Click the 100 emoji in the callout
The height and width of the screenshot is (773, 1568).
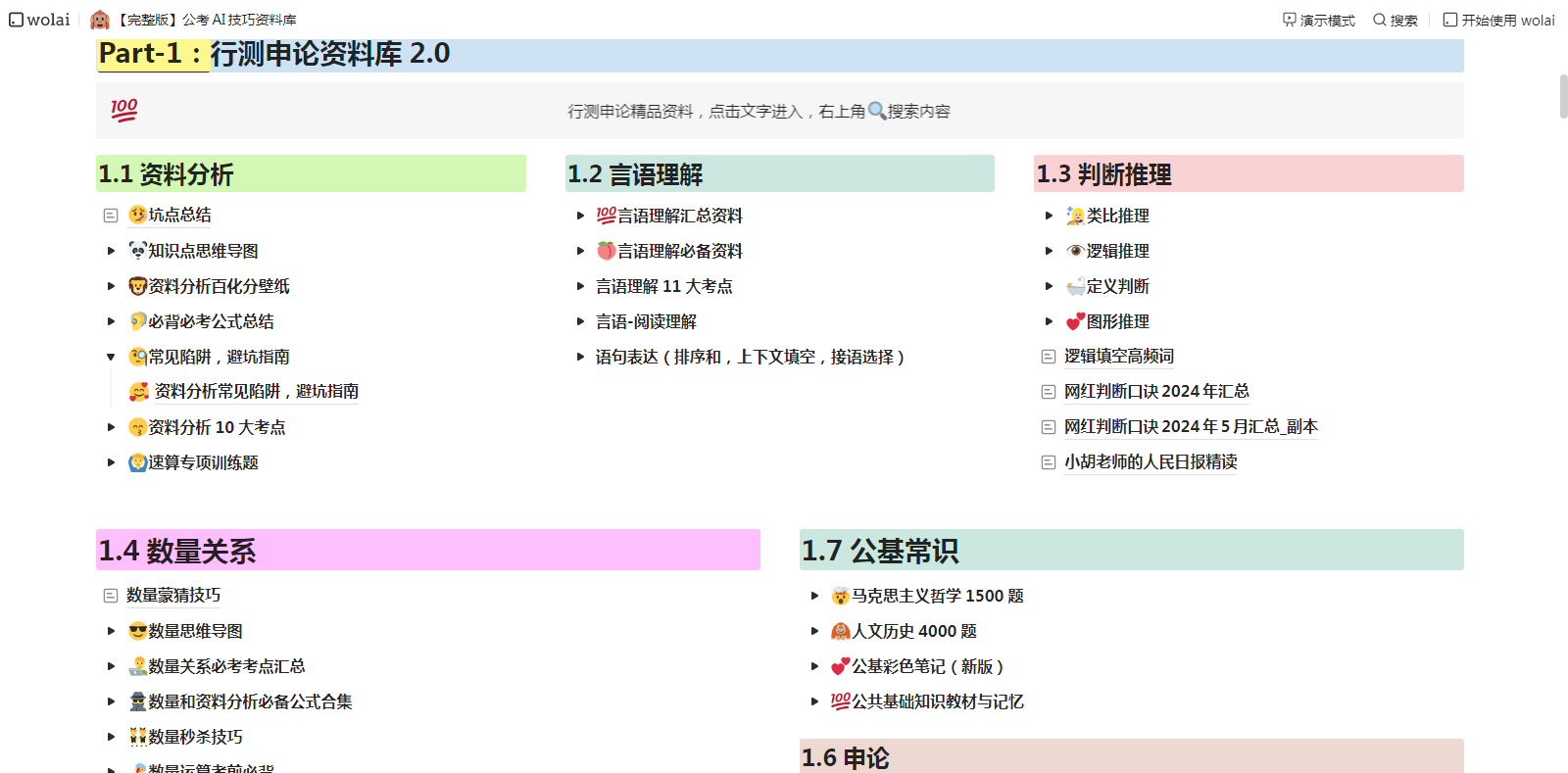(124, 110)
